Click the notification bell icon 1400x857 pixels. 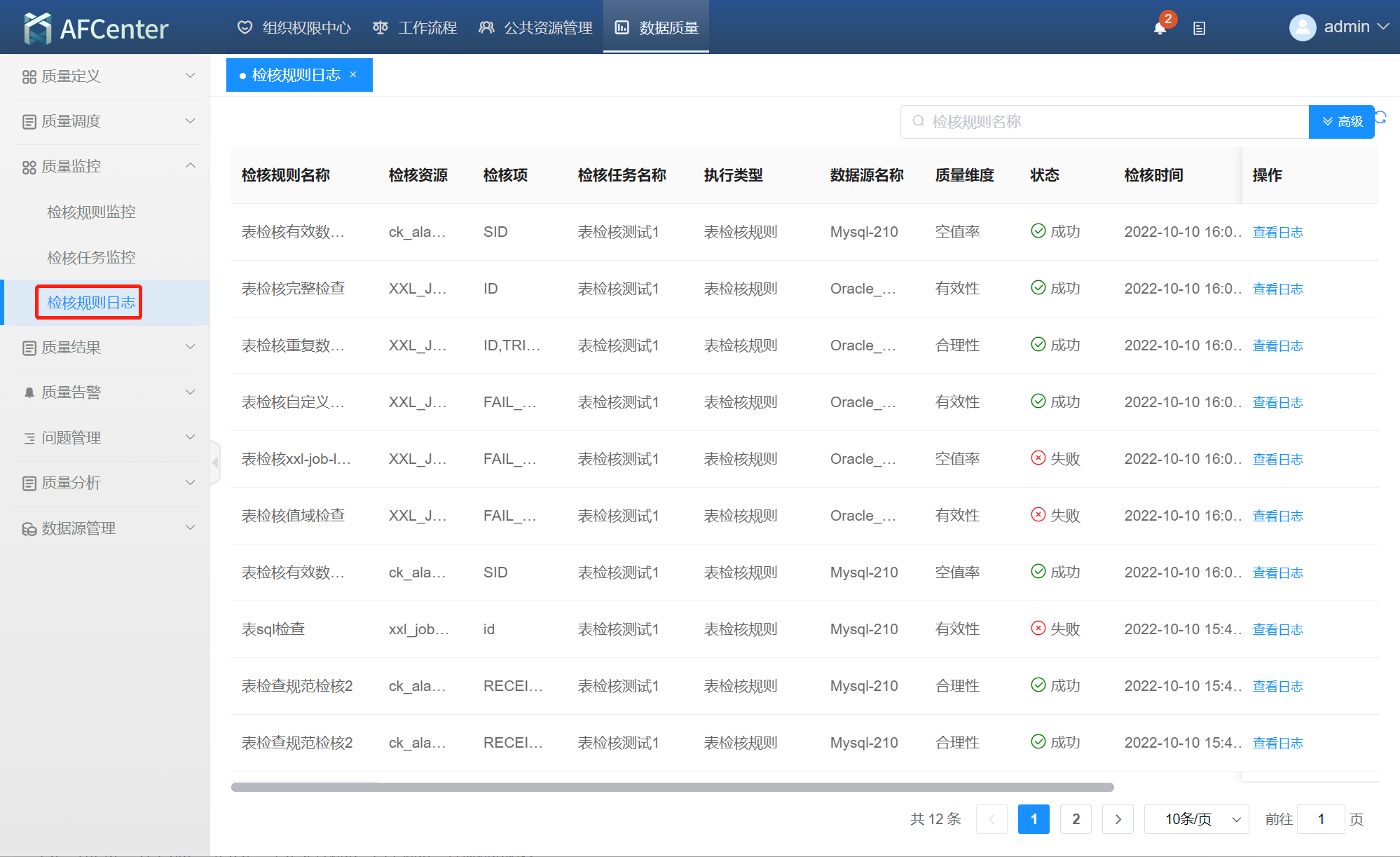1160,28
